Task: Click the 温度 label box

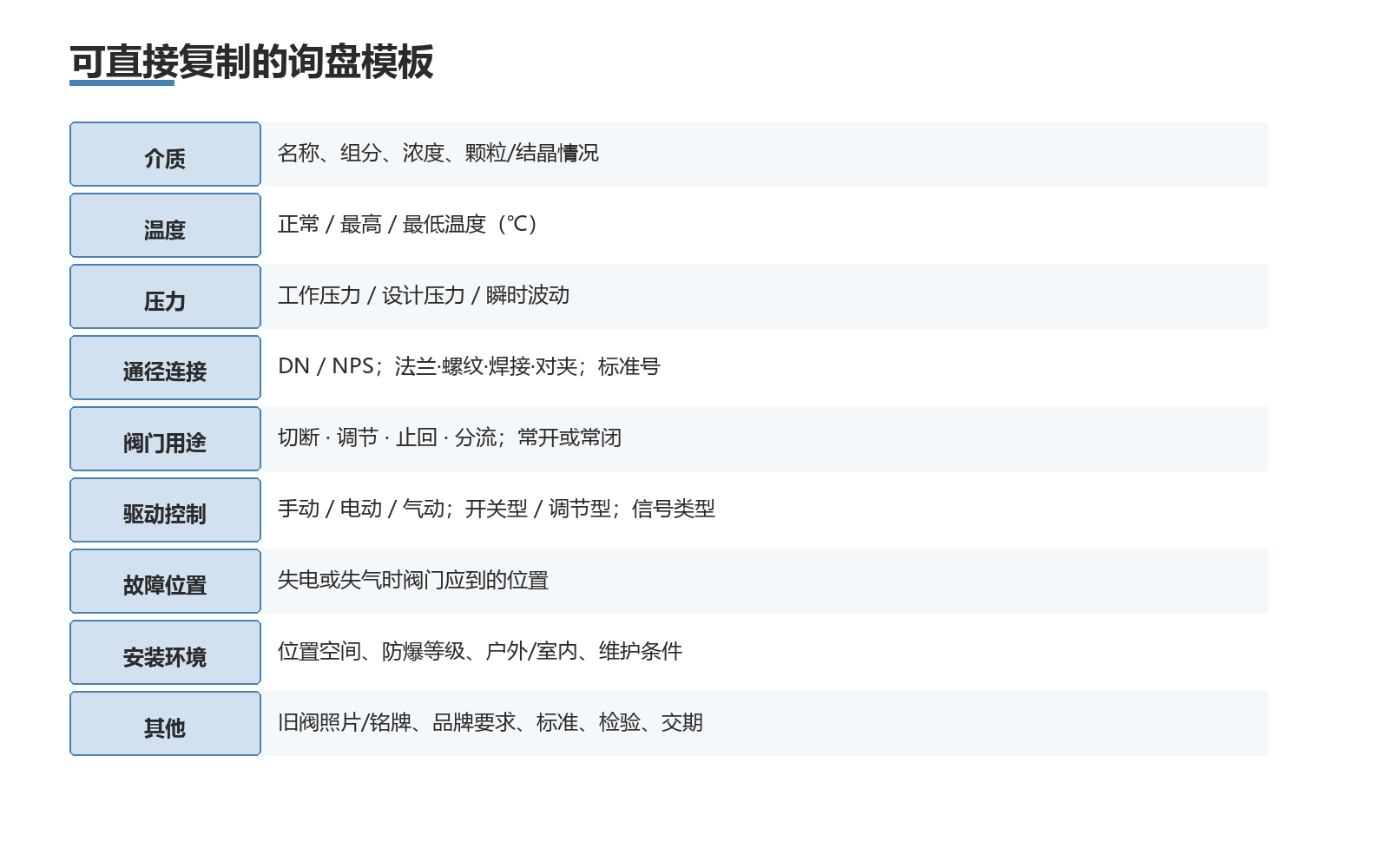Action: coord(165,226)
